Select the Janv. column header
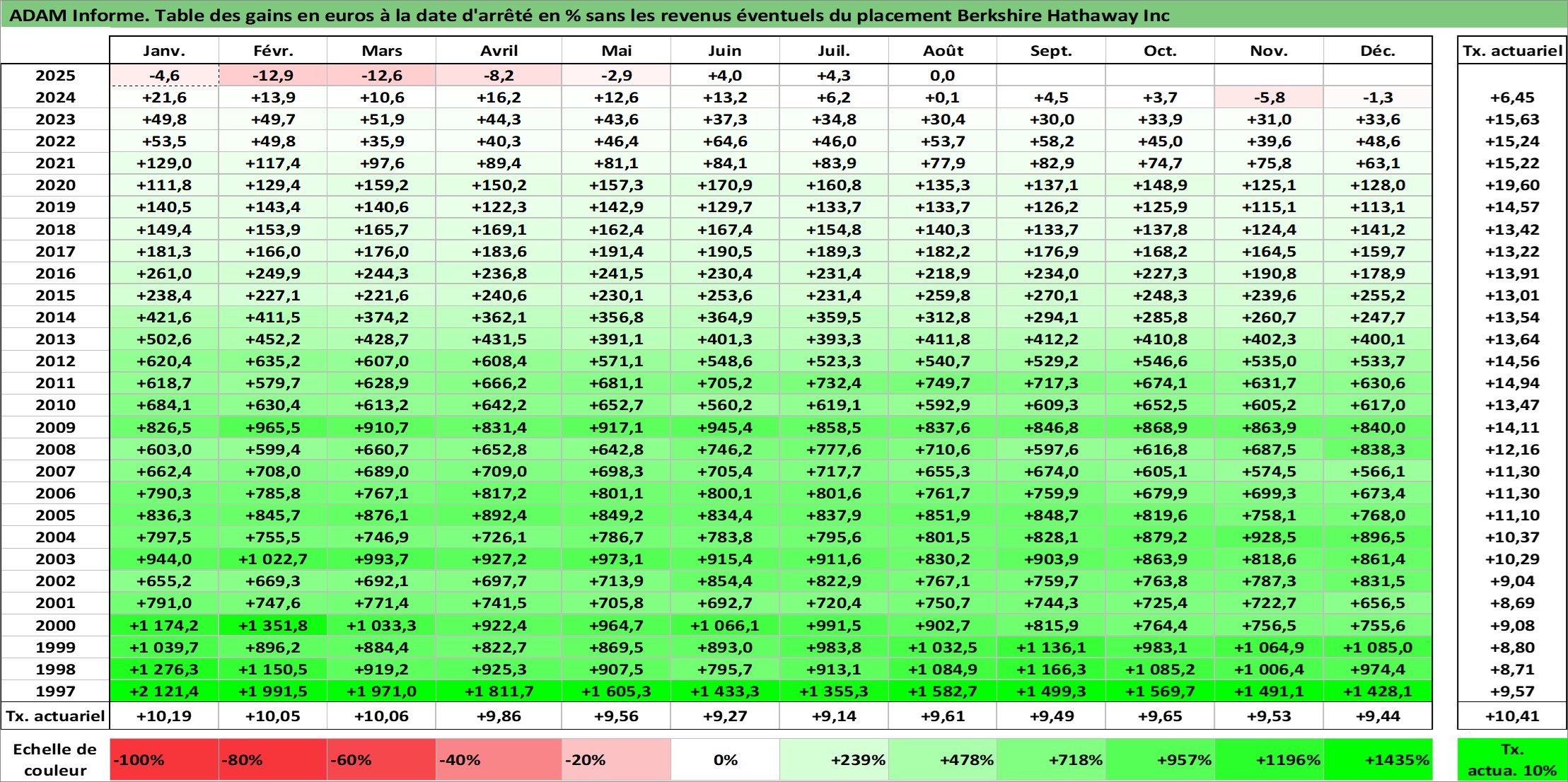Image resolution: width=1568 pixels, height=782 pixels. click(164, 51)
